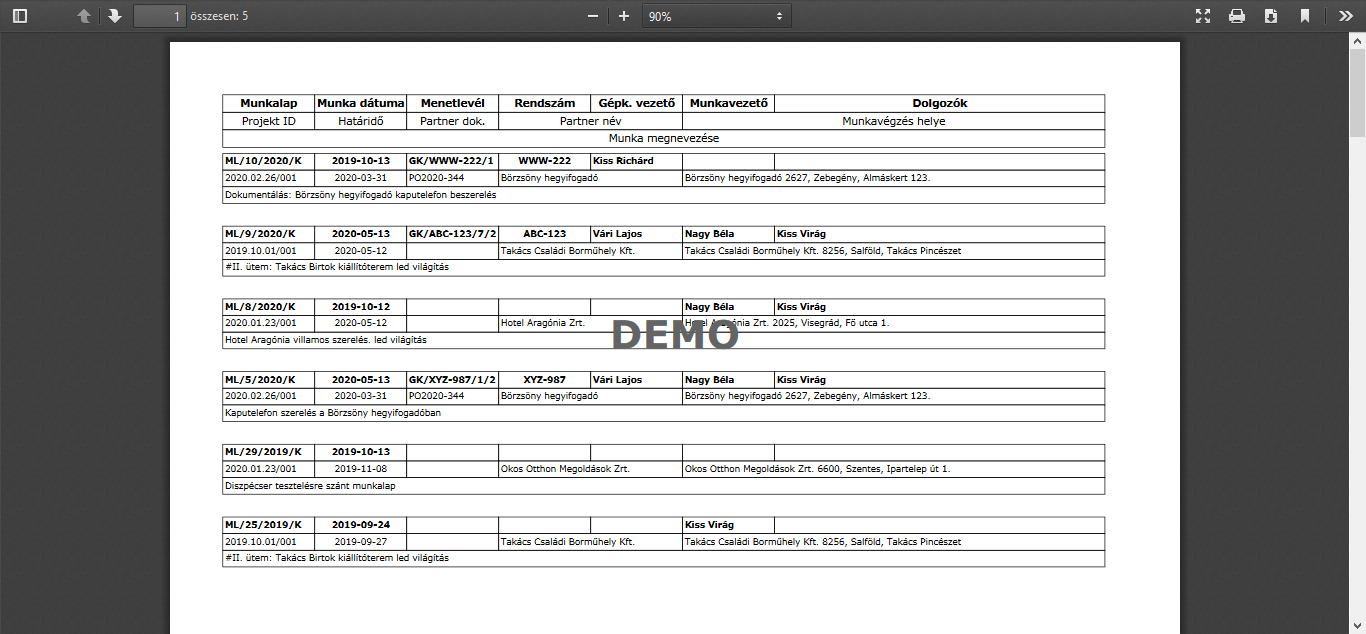Print the document
This screenshot has height=634, width=1366.
1237,16
